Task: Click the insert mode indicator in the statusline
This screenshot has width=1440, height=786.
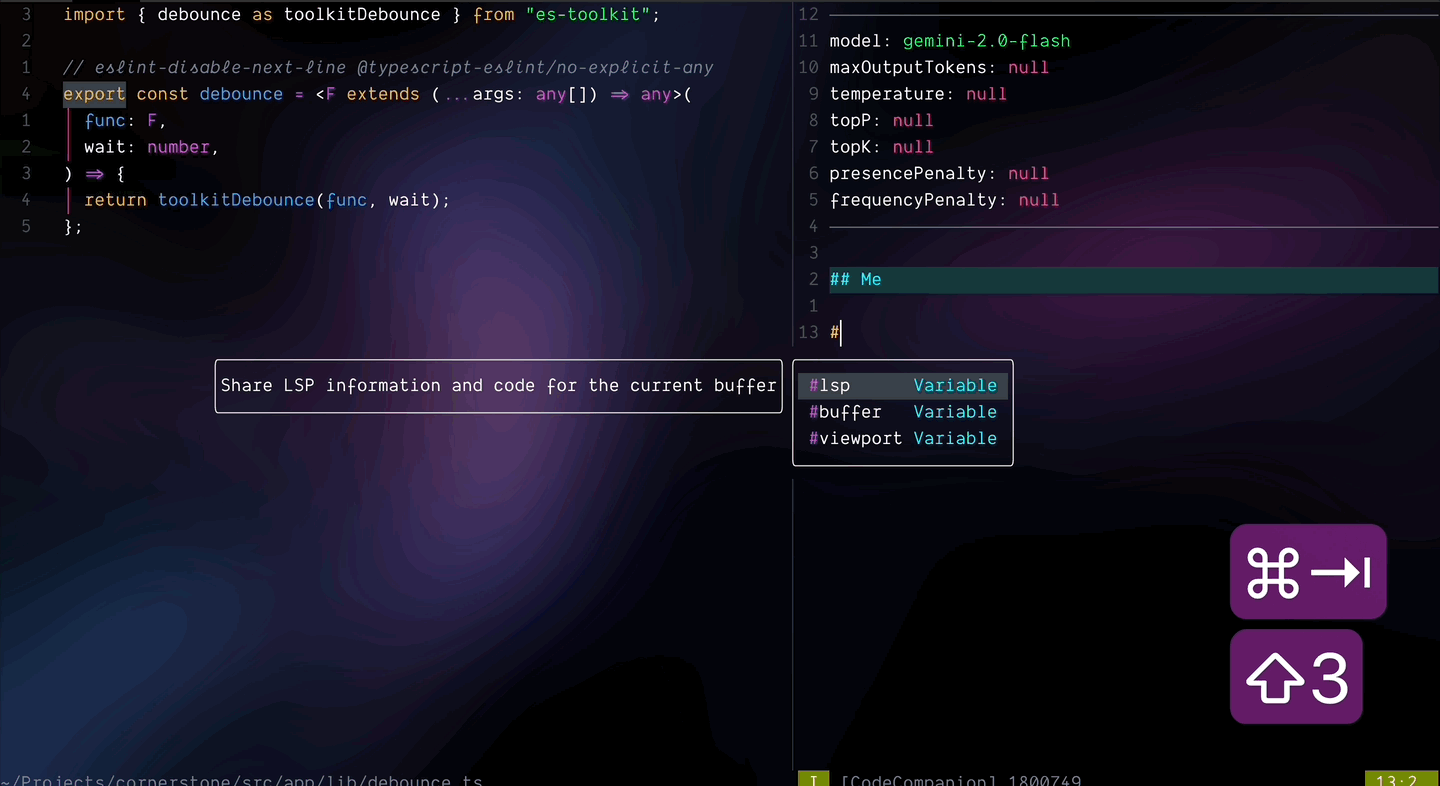Action: [x=813, y=781]
